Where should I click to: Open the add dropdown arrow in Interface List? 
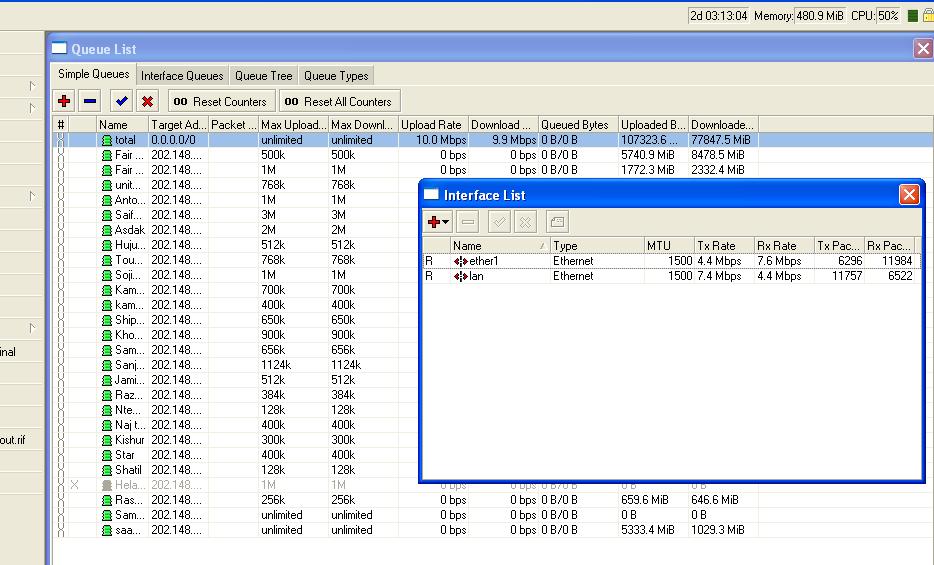click(446, 222)
